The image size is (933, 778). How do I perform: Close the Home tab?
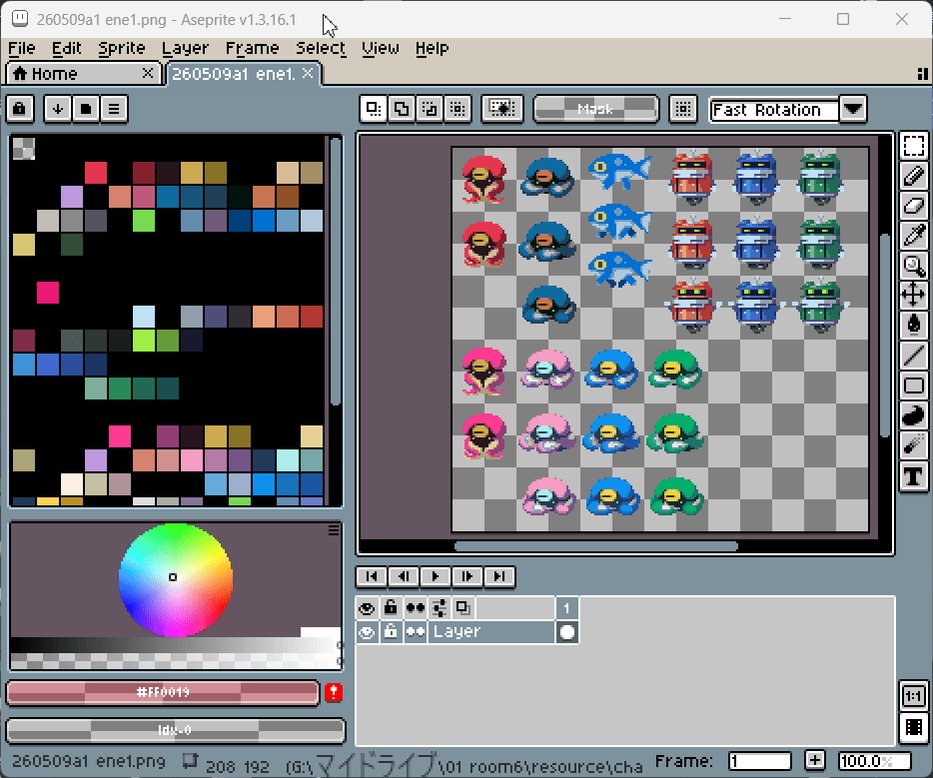(148, 73)
